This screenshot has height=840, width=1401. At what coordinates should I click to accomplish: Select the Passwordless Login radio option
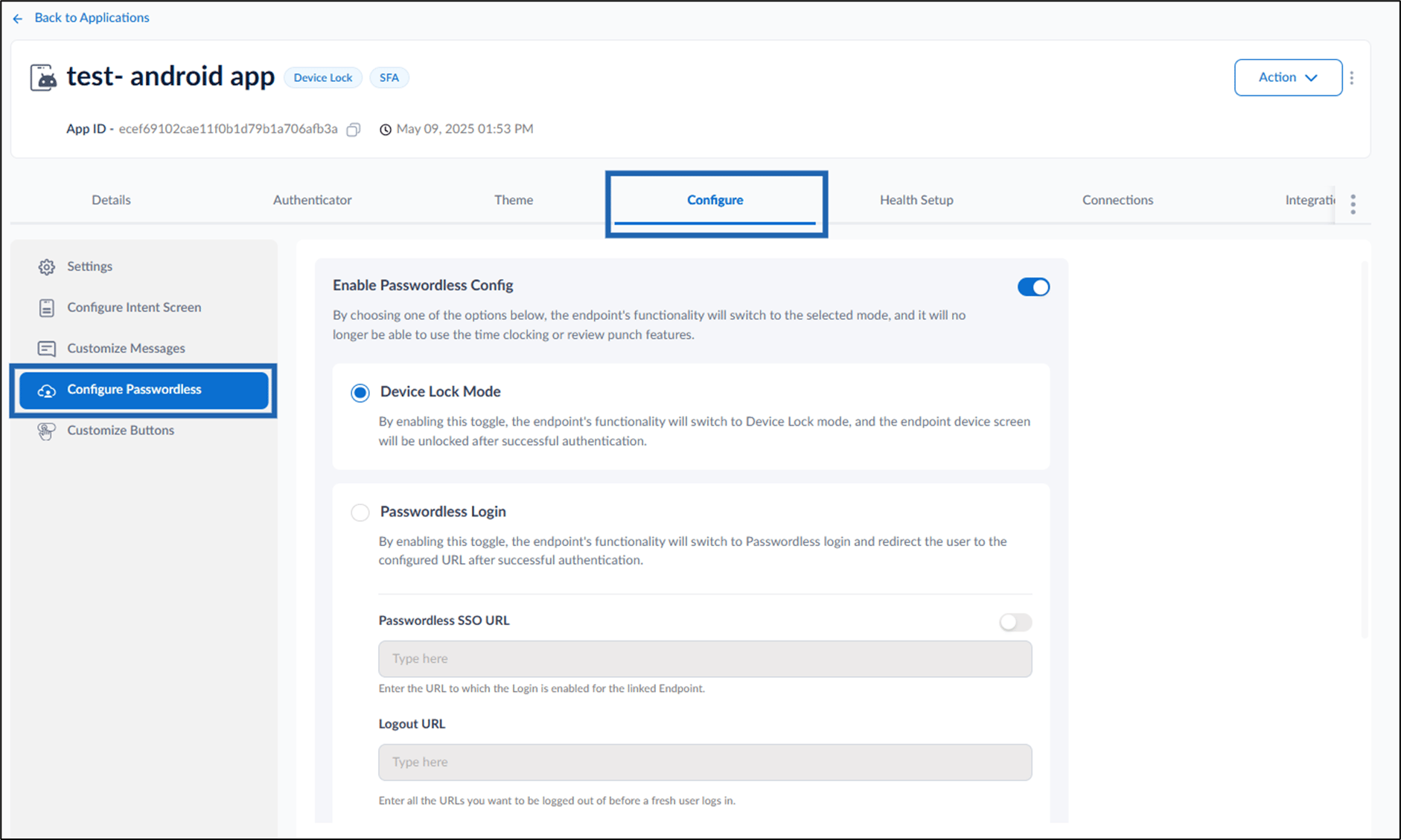360,513
